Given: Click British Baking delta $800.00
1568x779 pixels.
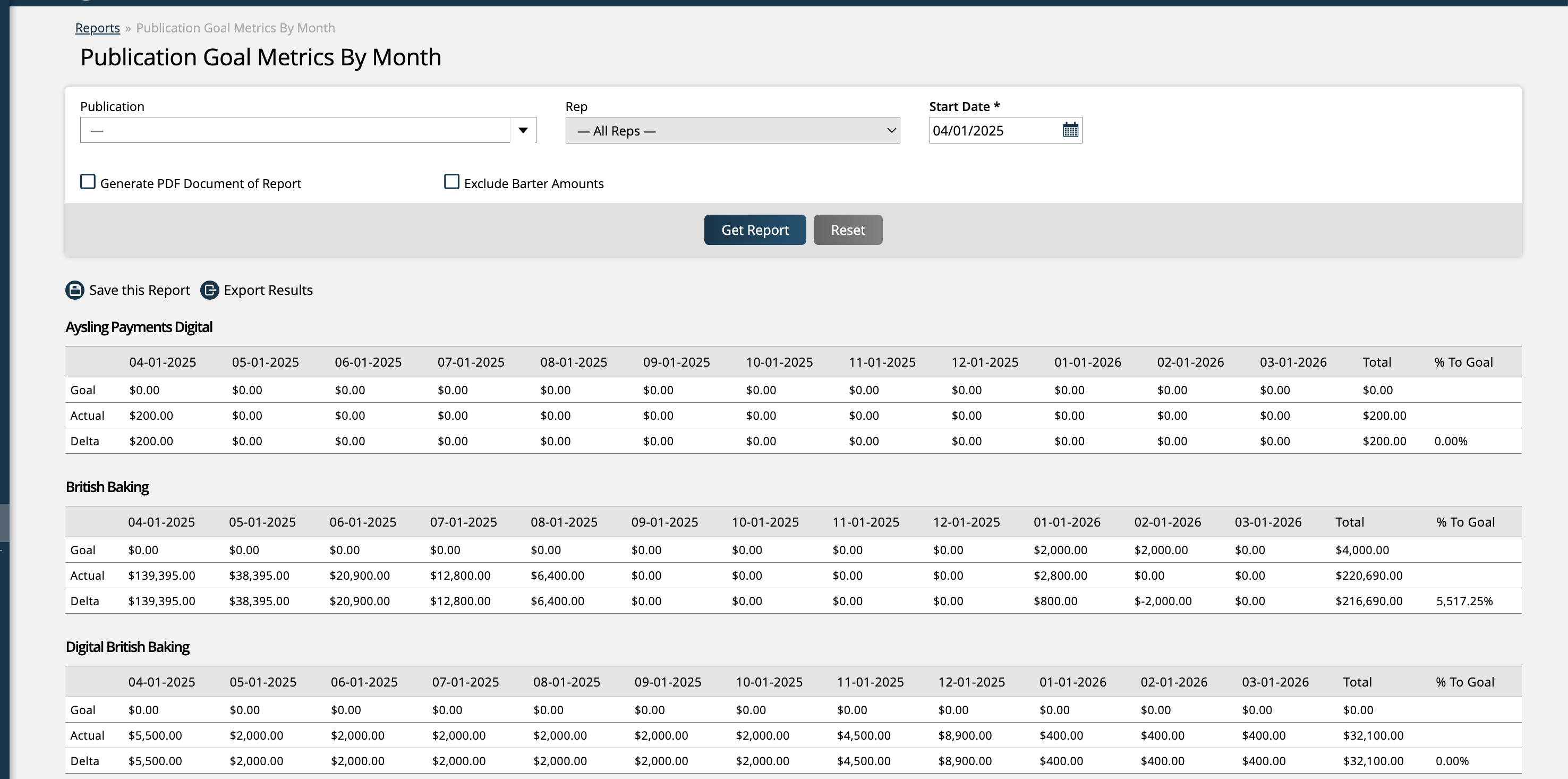Looking at the screenshot, I should [x=1055, y=601].
